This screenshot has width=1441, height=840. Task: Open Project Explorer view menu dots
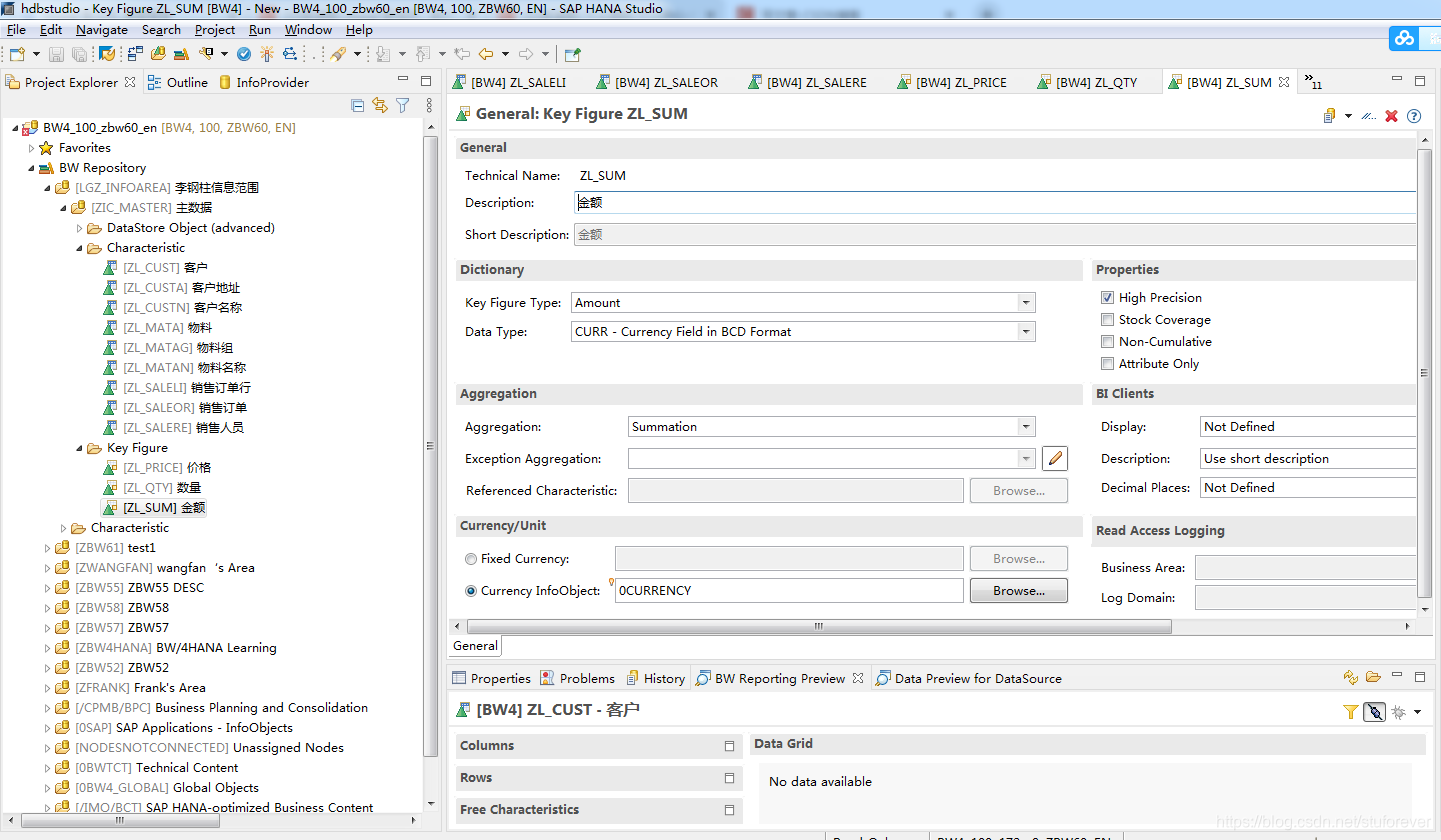429,105
